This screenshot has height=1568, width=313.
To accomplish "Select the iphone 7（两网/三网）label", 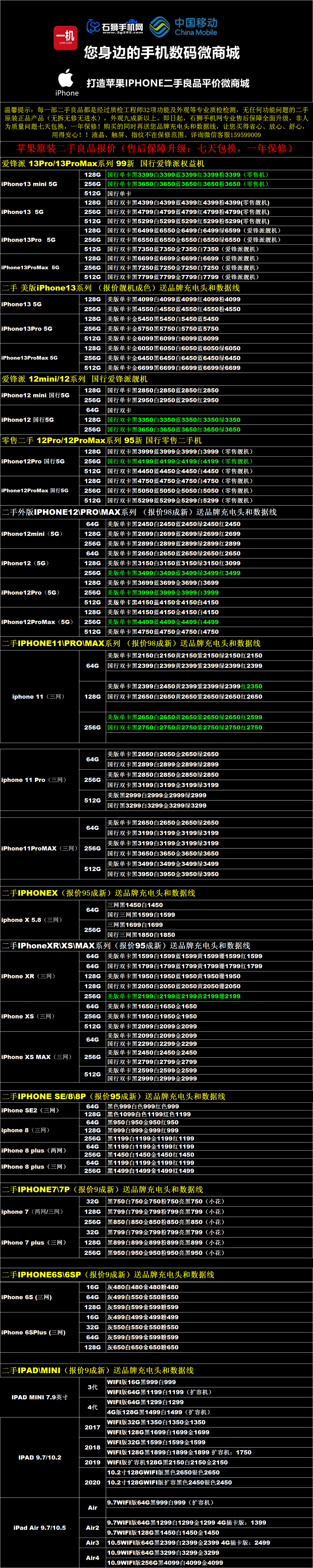I will click(32, 1211).
